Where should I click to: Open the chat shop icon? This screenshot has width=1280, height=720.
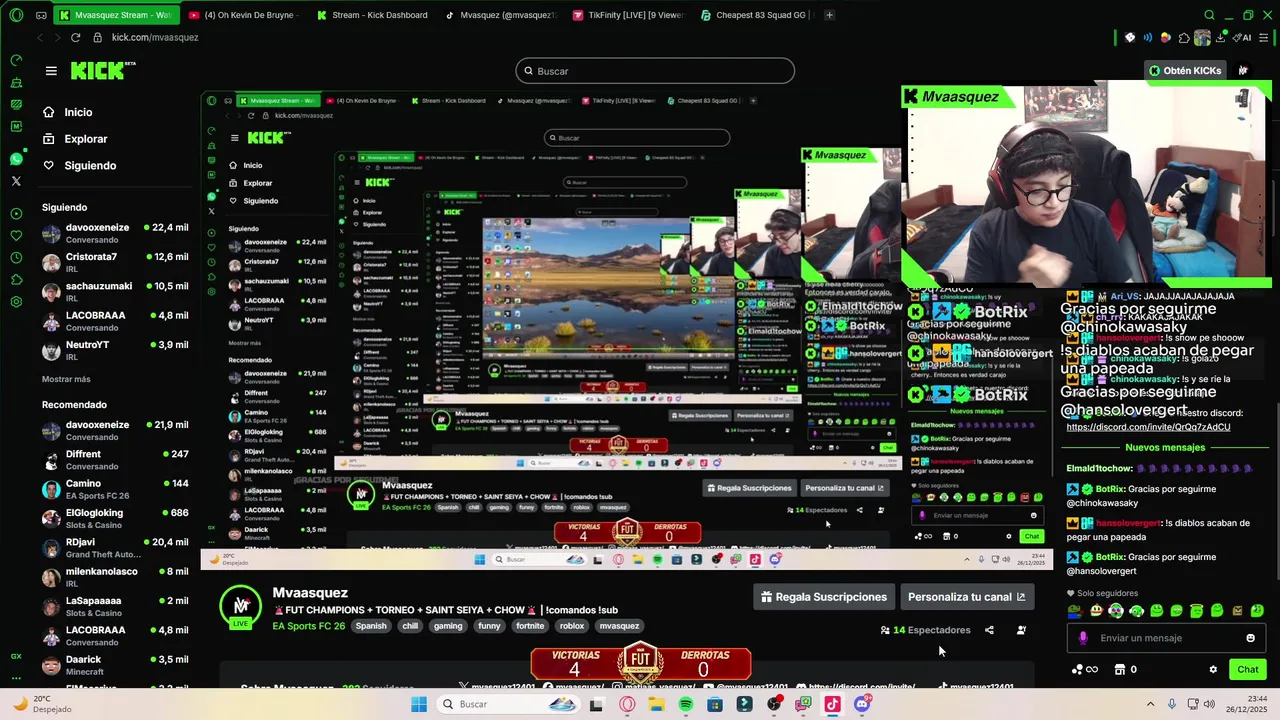tap(1120, 669)
